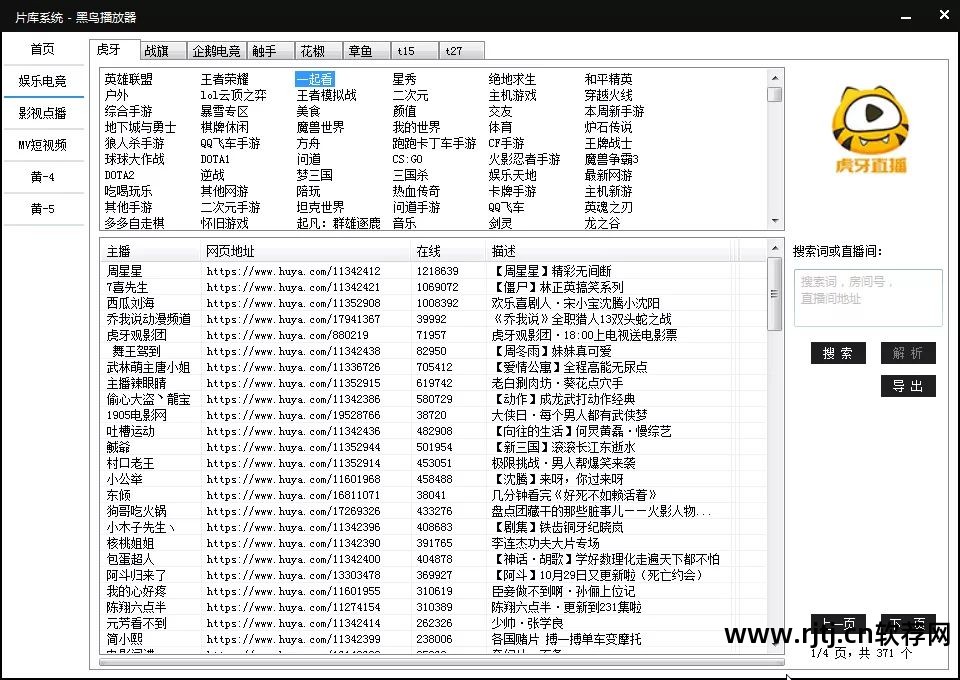Viewport: 960px width, 680px height.
Task: Select 娱乐电竞 in the sidebar
Action: [43, 81]
